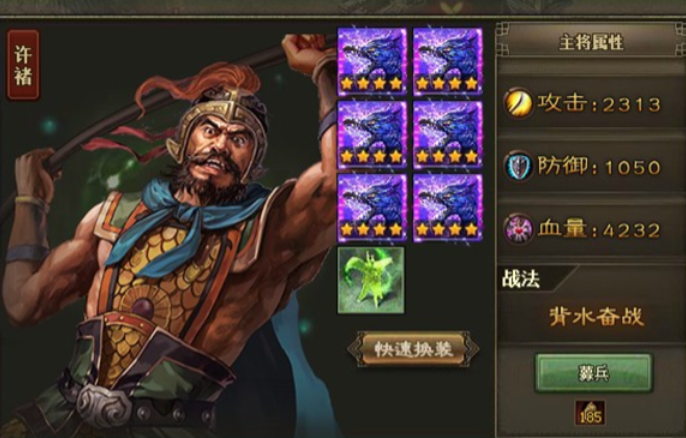The height and width of the screenshot is (438, 686).
Task: Tap the green warrior troop icon
Action: 371,280
